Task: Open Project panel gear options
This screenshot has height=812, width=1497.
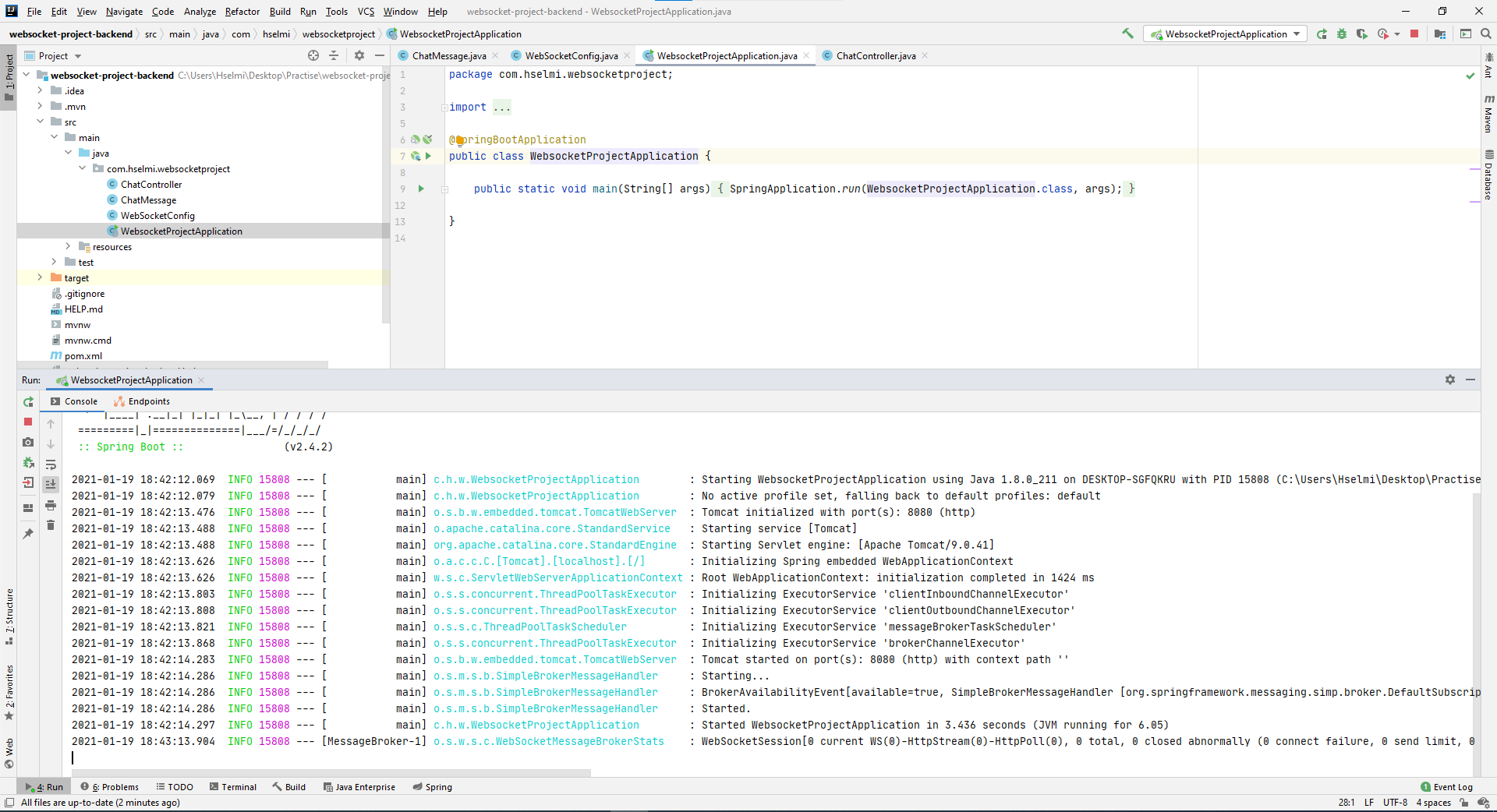Action: 359,55
